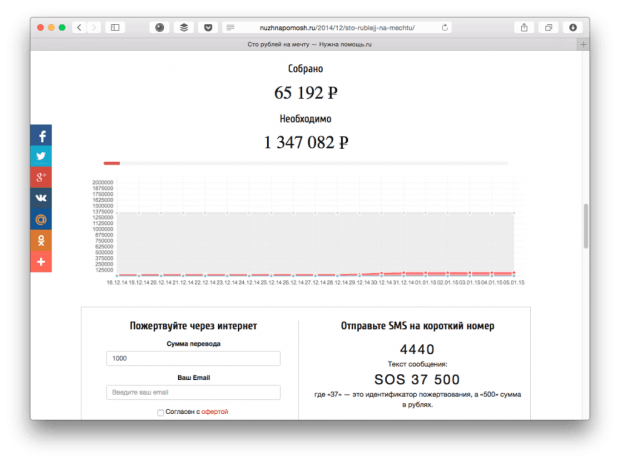620x463 pixels.
Task: Open Safari downloads button
Action: click(x=574, y=27)
